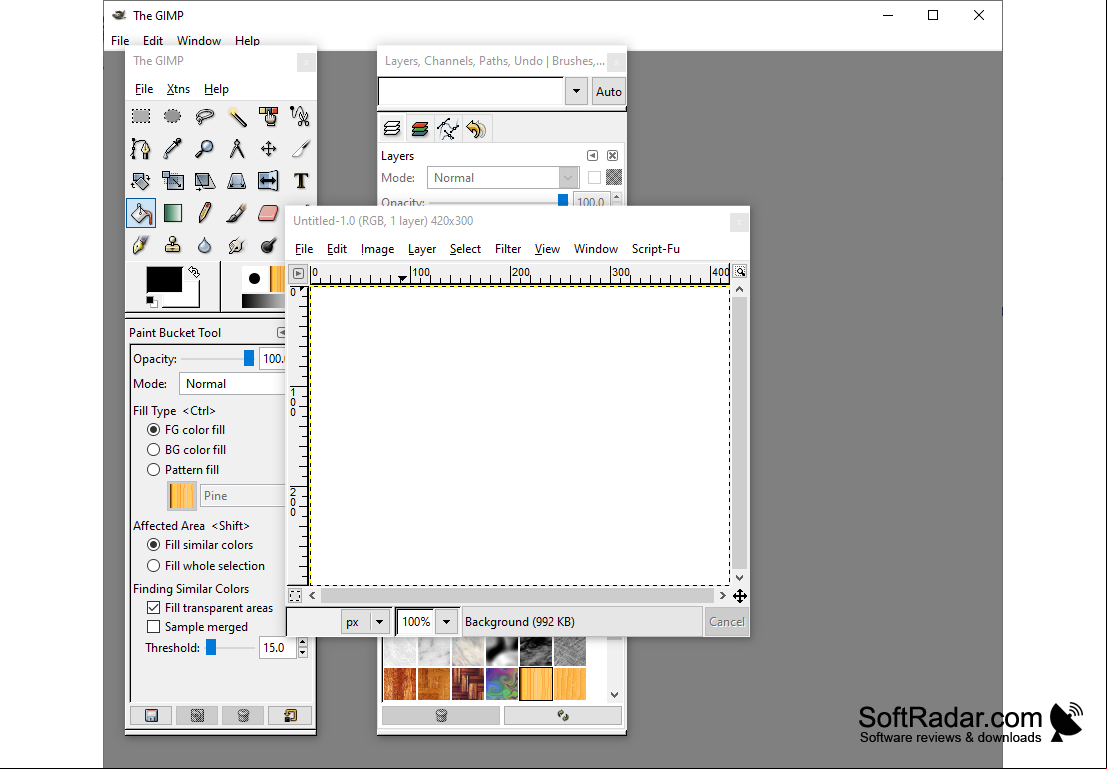Image resolution: width=1107 pixels, height=769 pixels.
Task: Pick the Free Select lasso tool
Action: 205,116
